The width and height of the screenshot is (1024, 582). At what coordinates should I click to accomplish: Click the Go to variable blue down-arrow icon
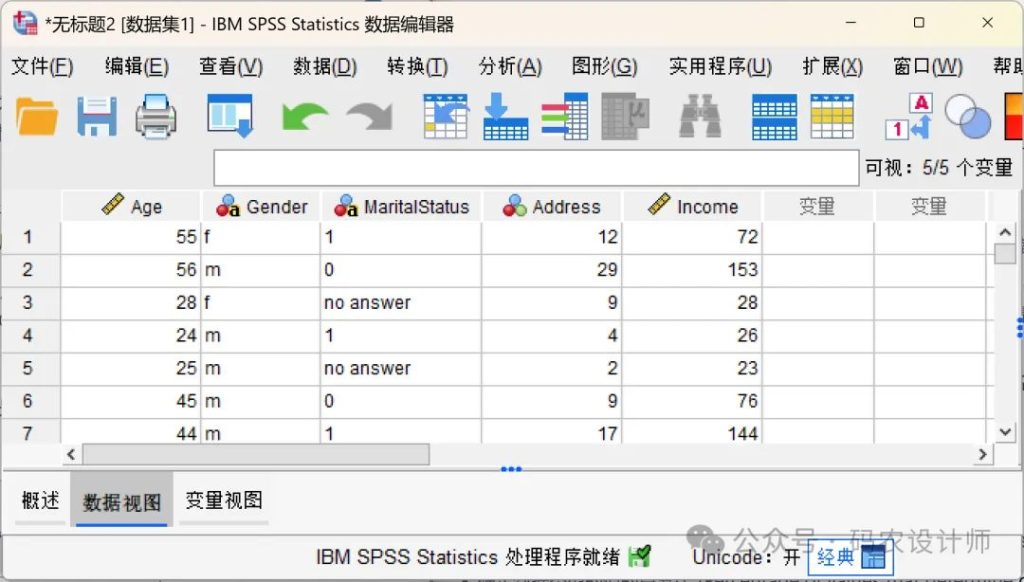point(505,116)
